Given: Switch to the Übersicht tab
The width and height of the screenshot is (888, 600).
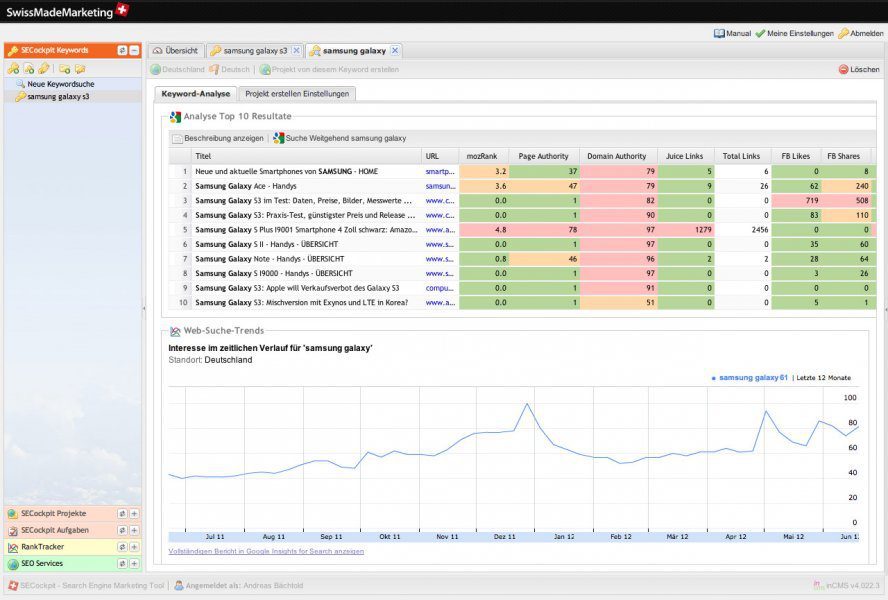Looking at the screenshot, I should (x=176, y=50).
